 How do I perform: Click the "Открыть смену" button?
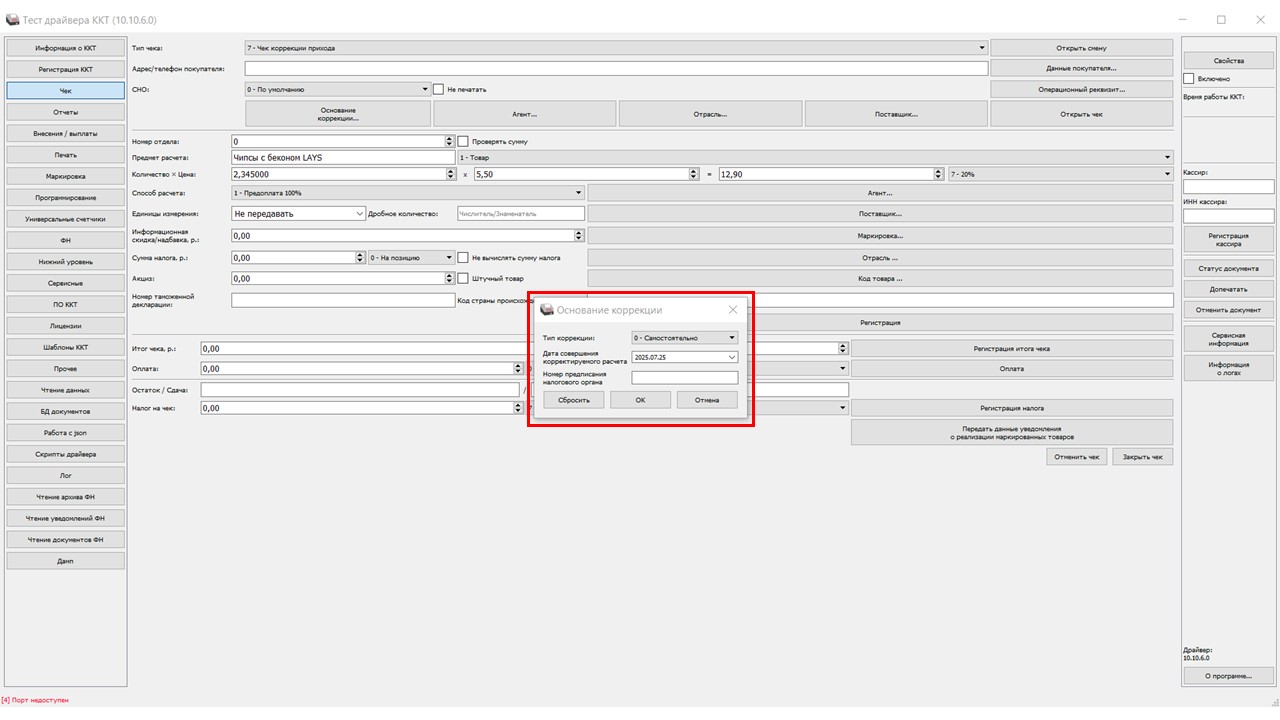(x=1081, y=48)
